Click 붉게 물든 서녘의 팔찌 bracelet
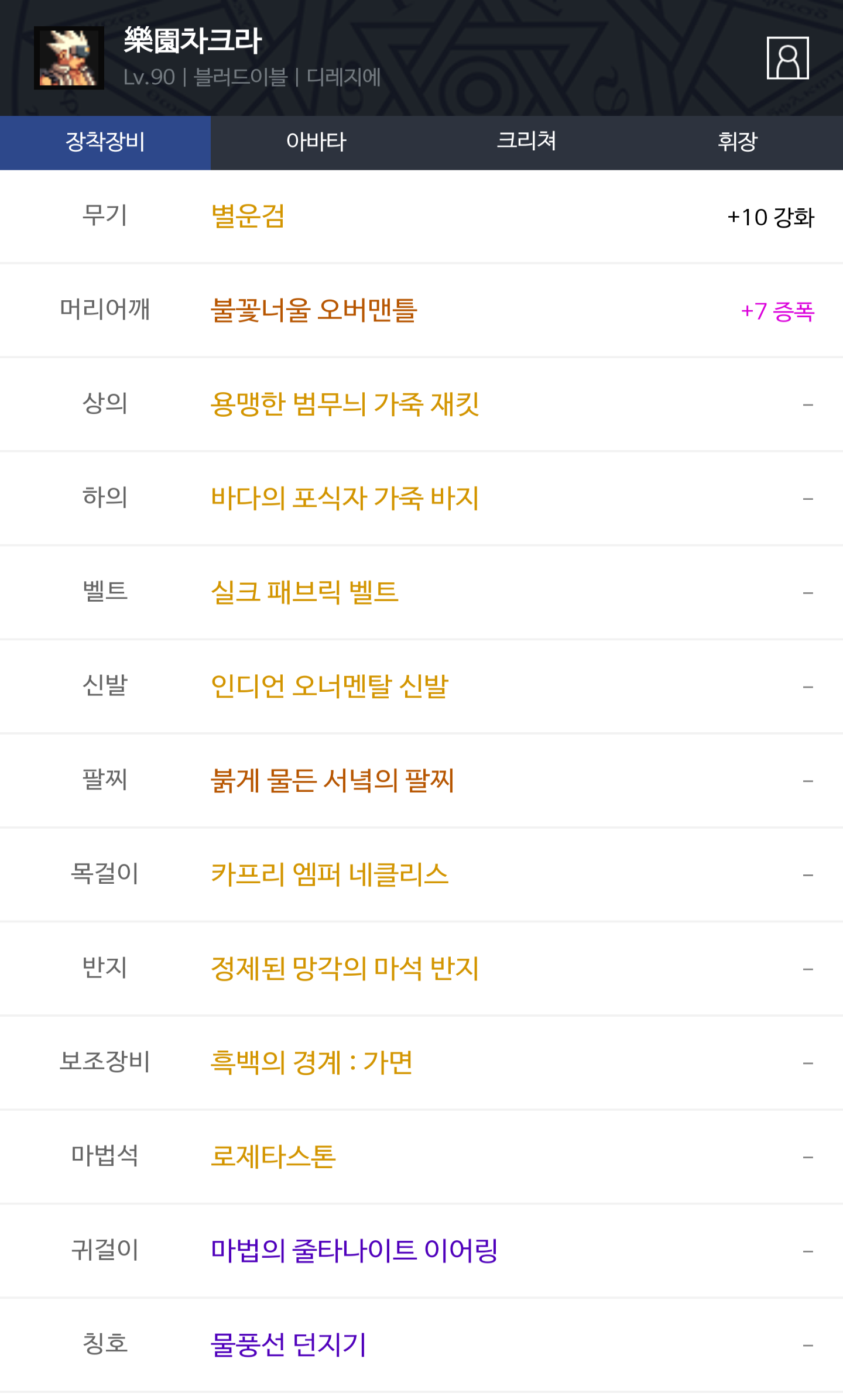 point(333,781)
